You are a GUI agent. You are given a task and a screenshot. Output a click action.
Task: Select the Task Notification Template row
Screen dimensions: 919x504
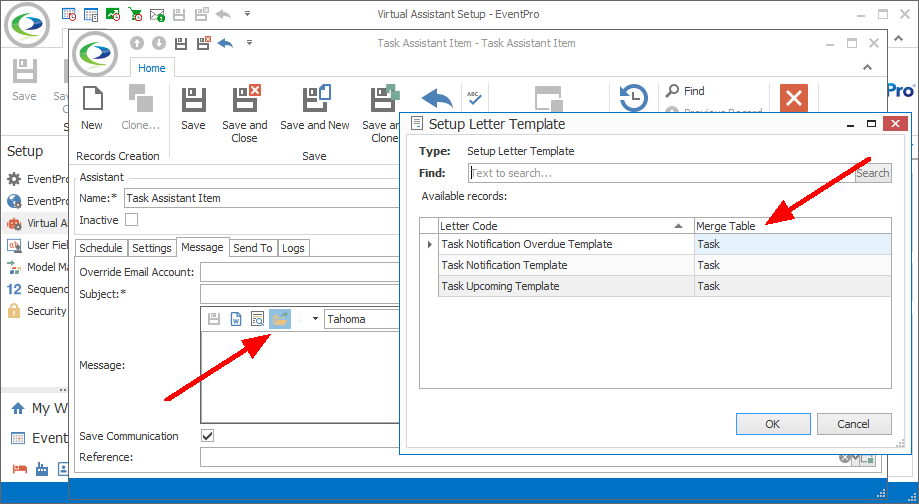click(665, 265)
